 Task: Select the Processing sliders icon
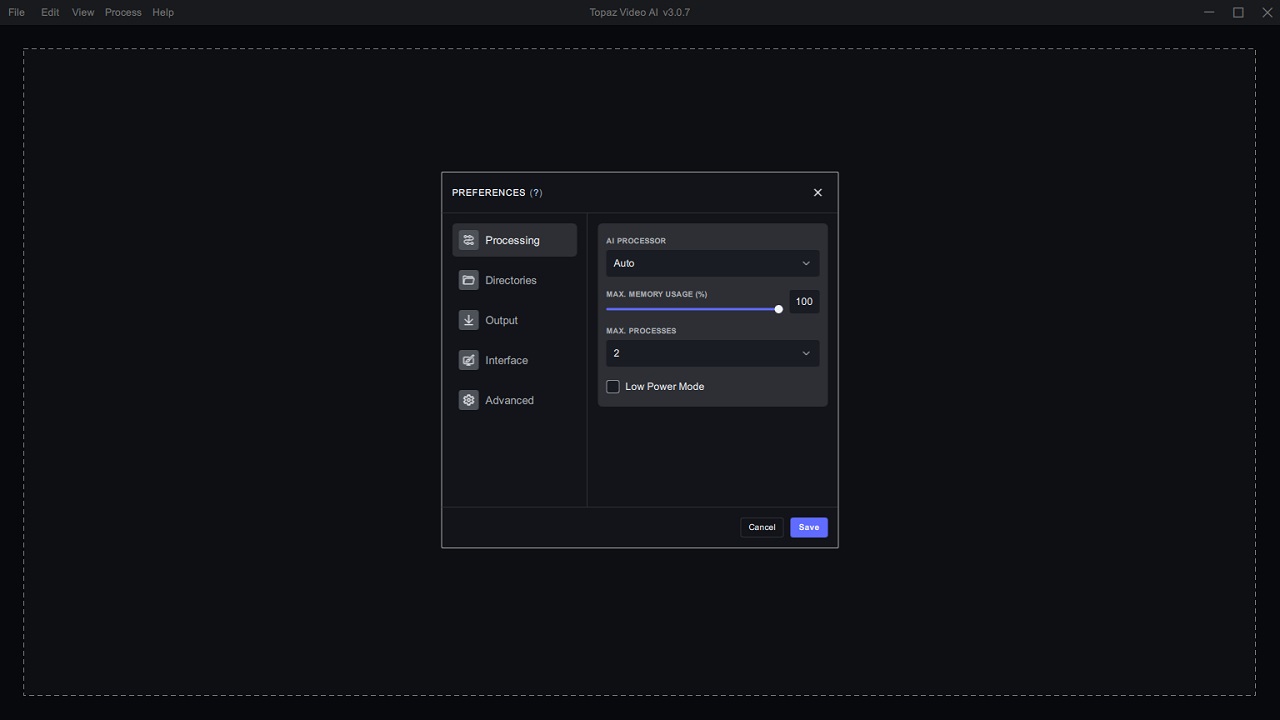point(468,240)
